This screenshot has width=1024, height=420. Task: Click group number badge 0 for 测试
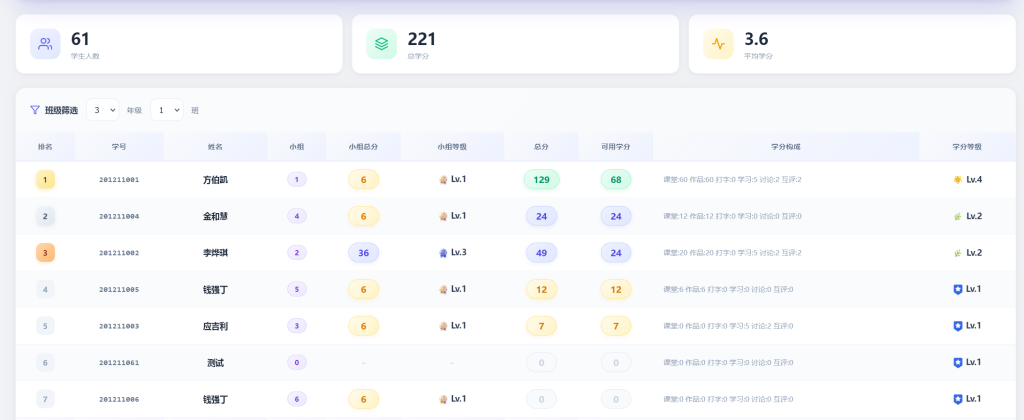click(x=296, y=363)
